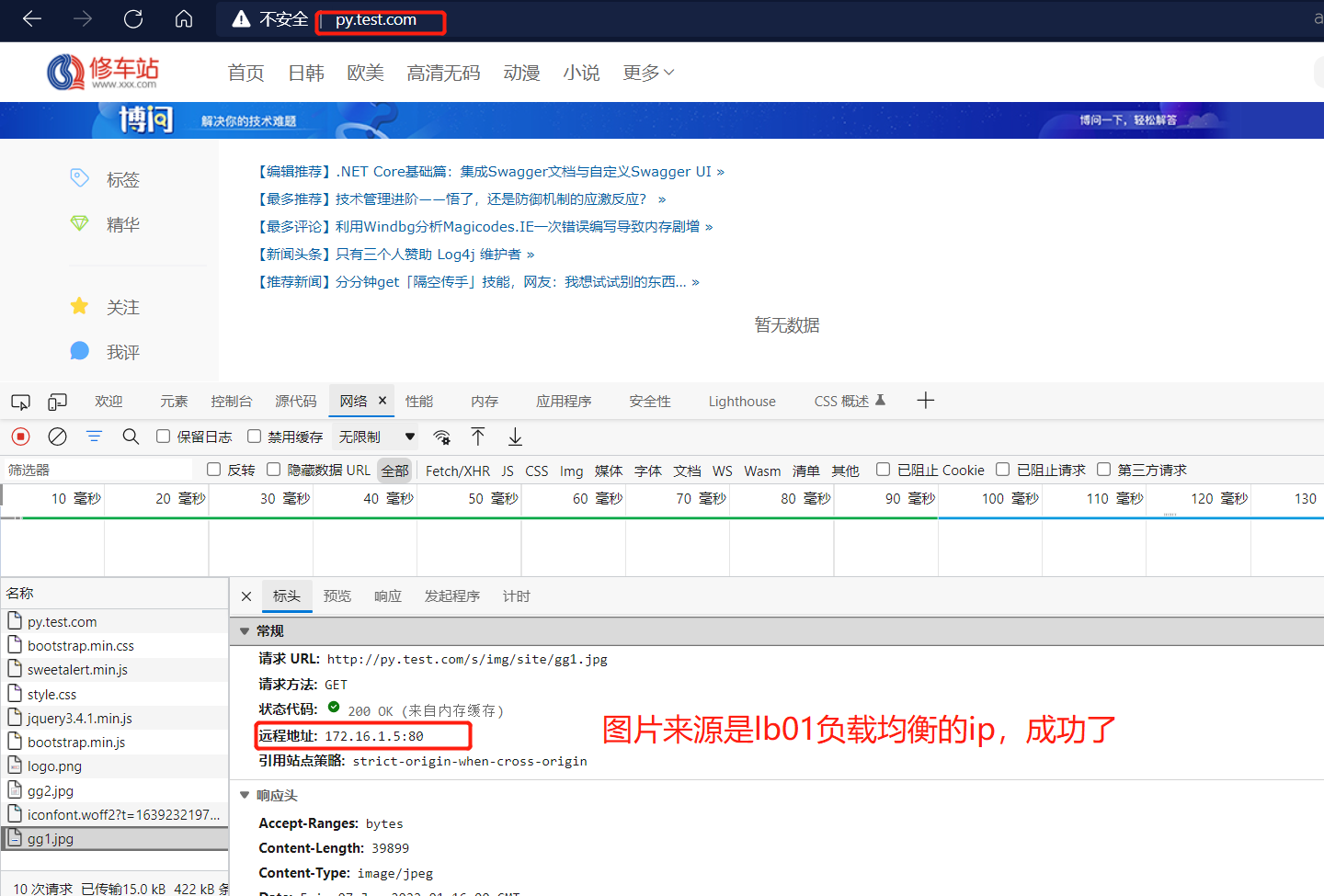This screenshot has width=1324, height=896.
Task: Open the 计时 request tab
Action: click(517, 596)
